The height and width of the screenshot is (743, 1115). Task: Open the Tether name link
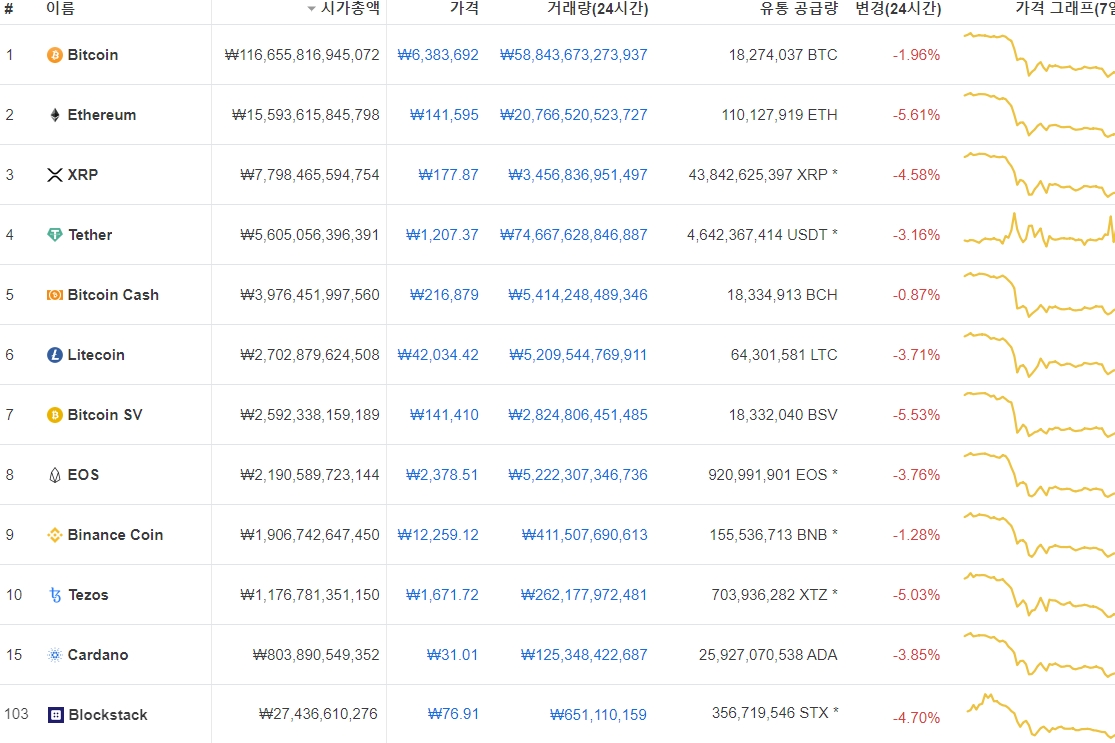click(x=90, y=235)
